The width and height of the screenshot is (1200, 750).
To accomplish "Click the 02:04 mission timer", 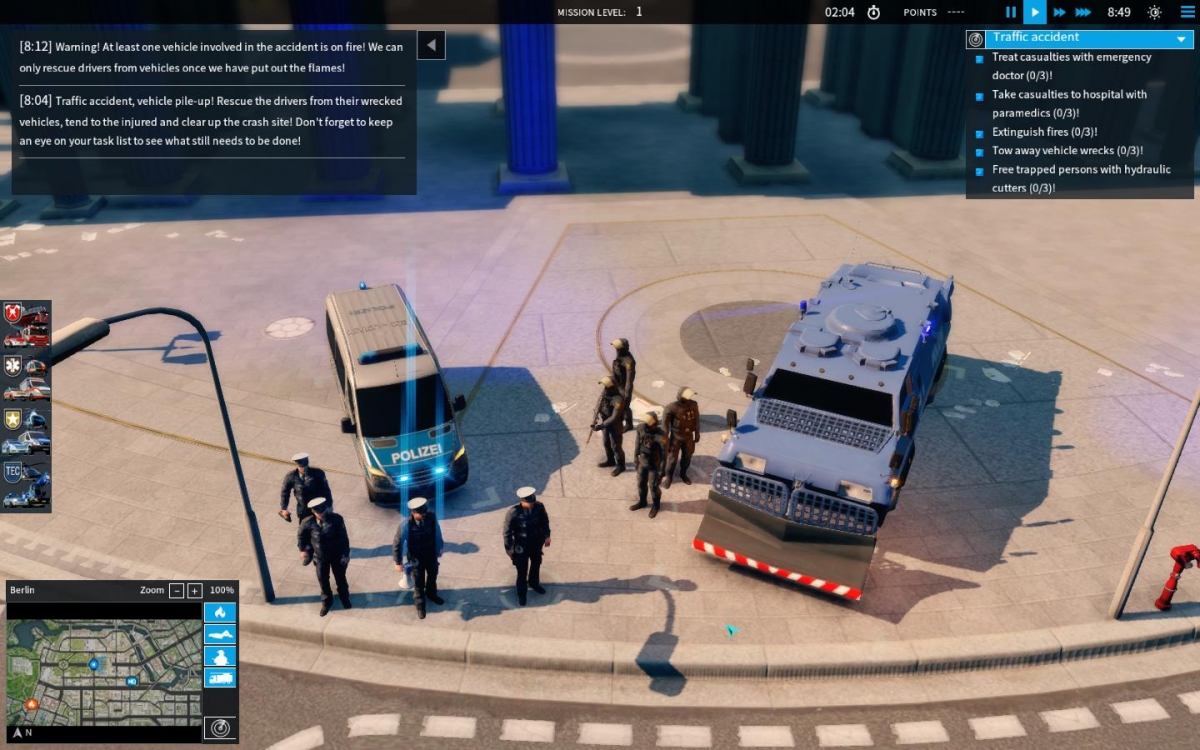I will click(840, 12).
